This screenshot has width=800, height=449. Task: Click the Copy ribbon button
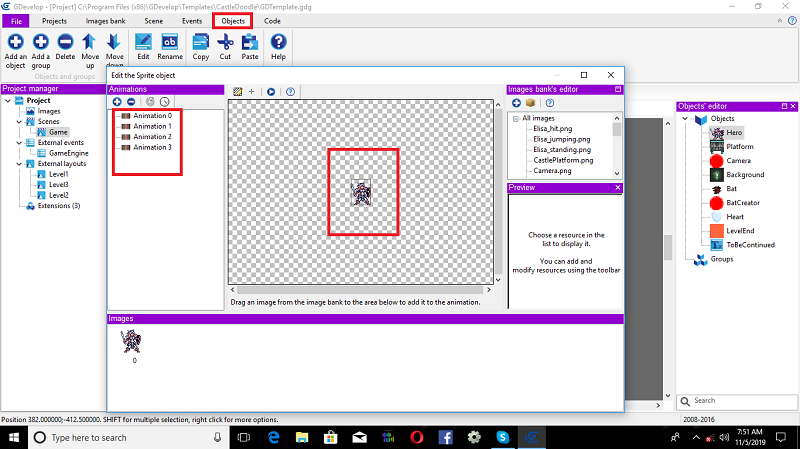click(x=201, y=47)
